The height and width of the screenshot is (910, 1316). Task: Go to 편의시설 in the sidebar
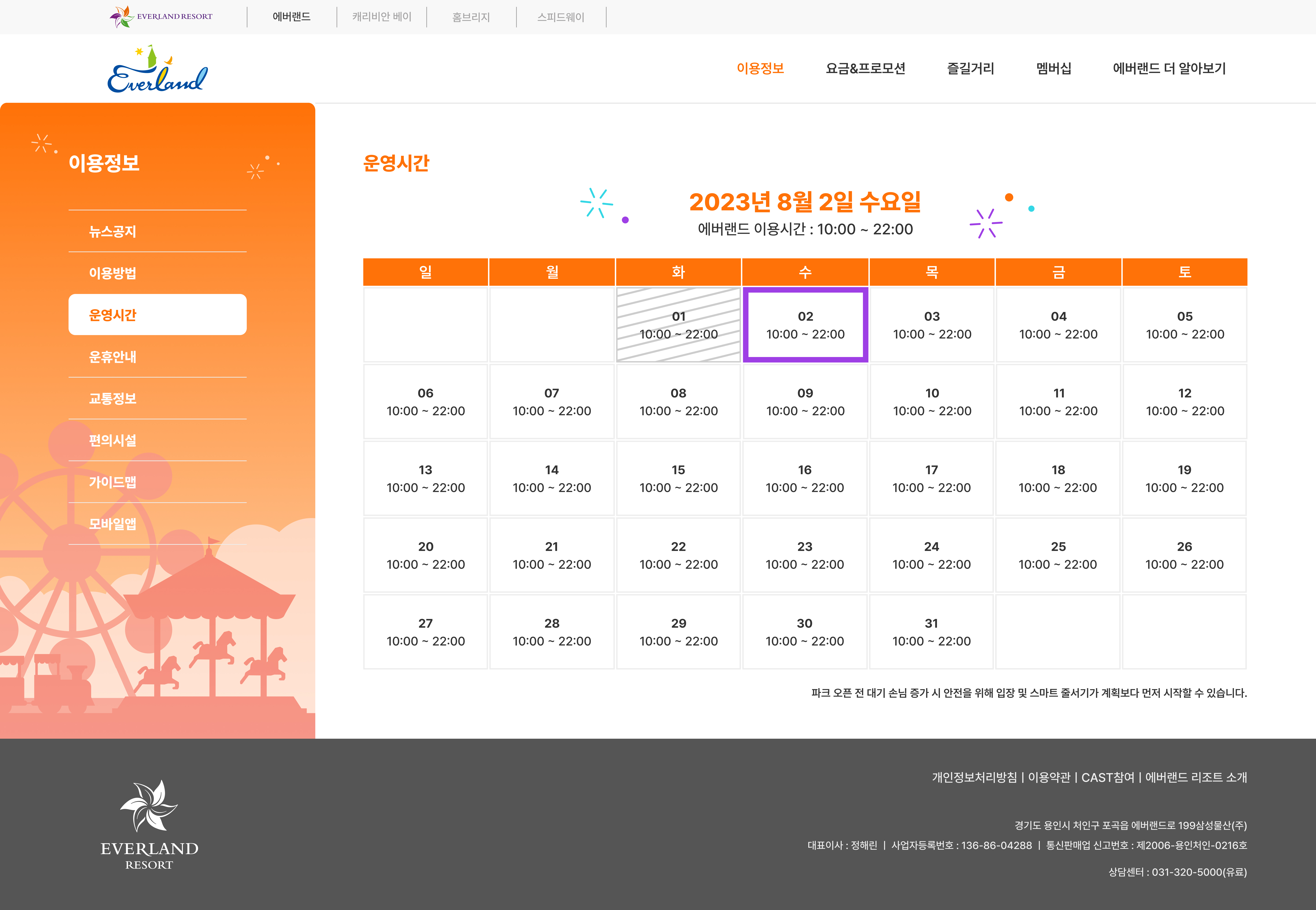(157, 440)
